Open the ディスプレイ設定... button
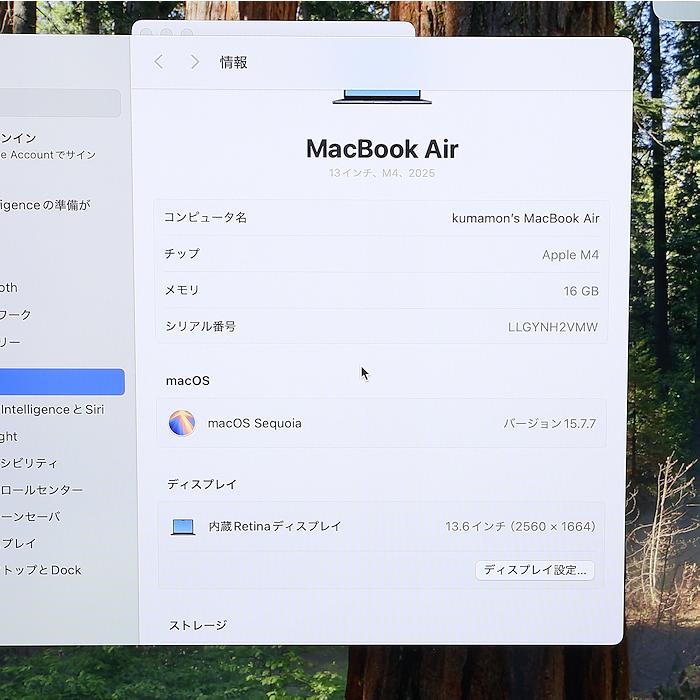 pos(535,570)
